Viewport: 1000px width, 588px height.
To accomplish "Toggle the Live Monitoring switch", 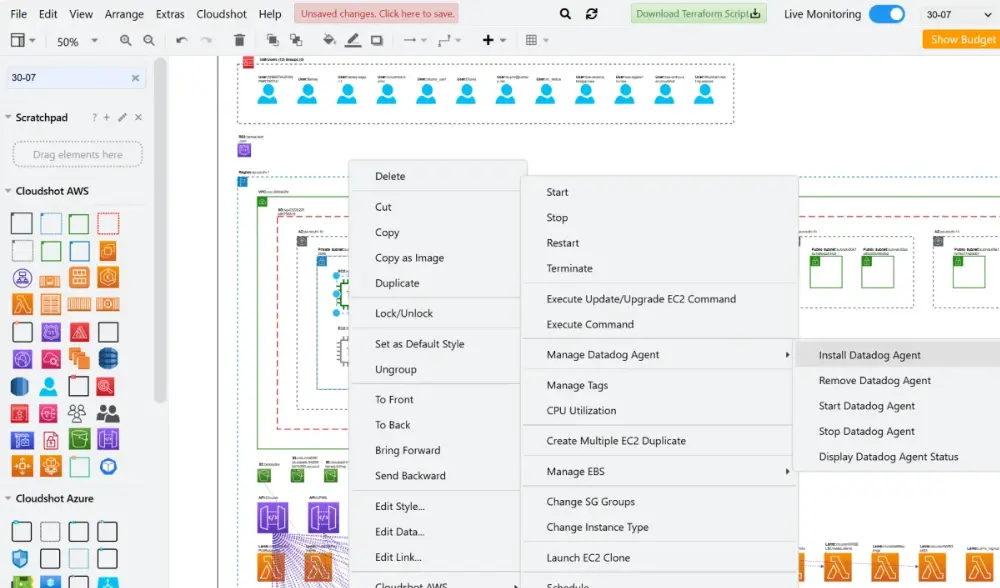I will click(x=886, y=13).
